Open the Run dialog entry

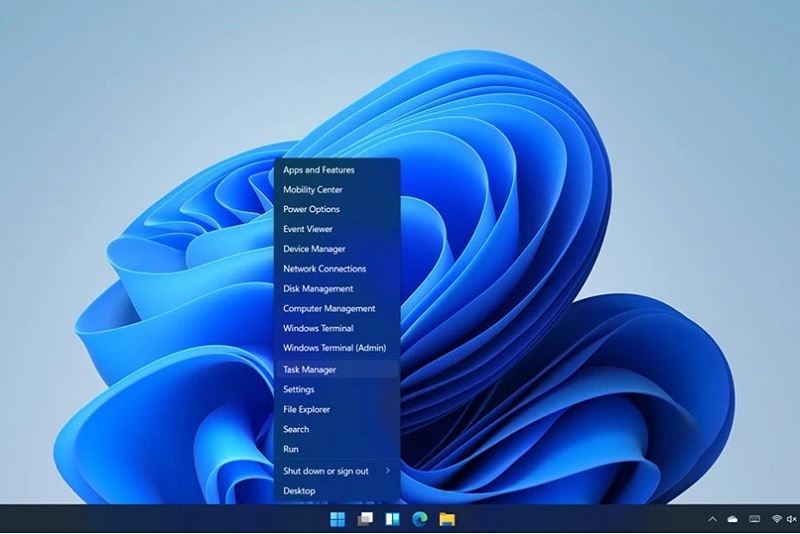tap(337, 449)
